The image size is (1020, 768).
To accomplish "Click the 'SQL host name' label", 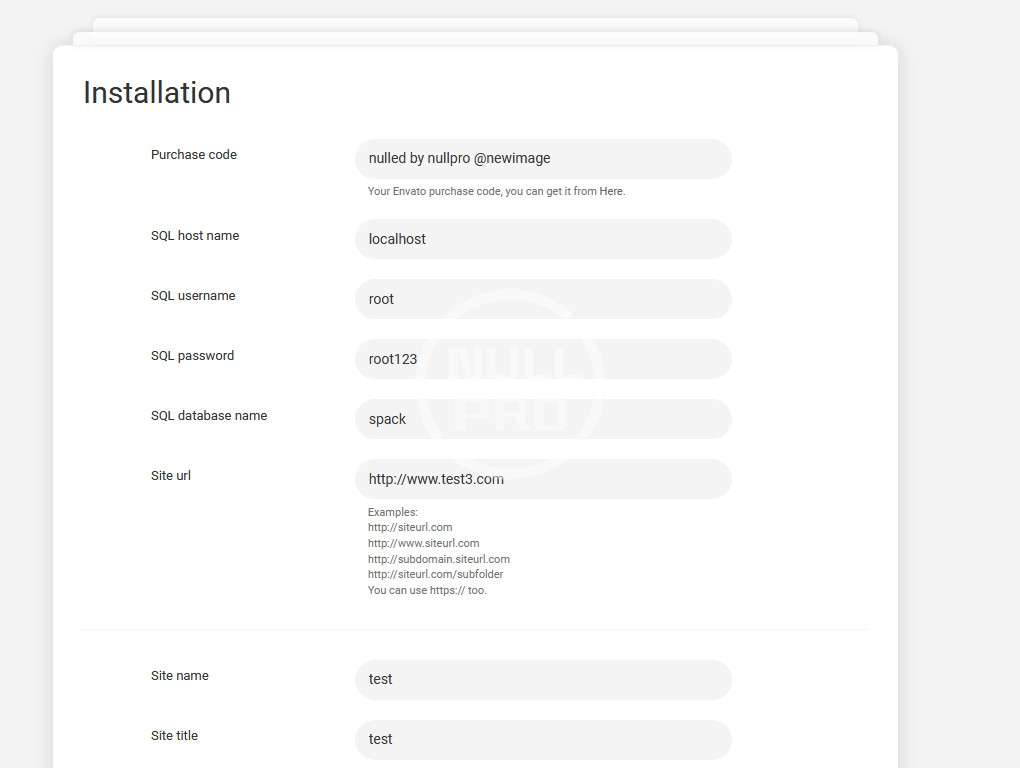I will (195, 236).
